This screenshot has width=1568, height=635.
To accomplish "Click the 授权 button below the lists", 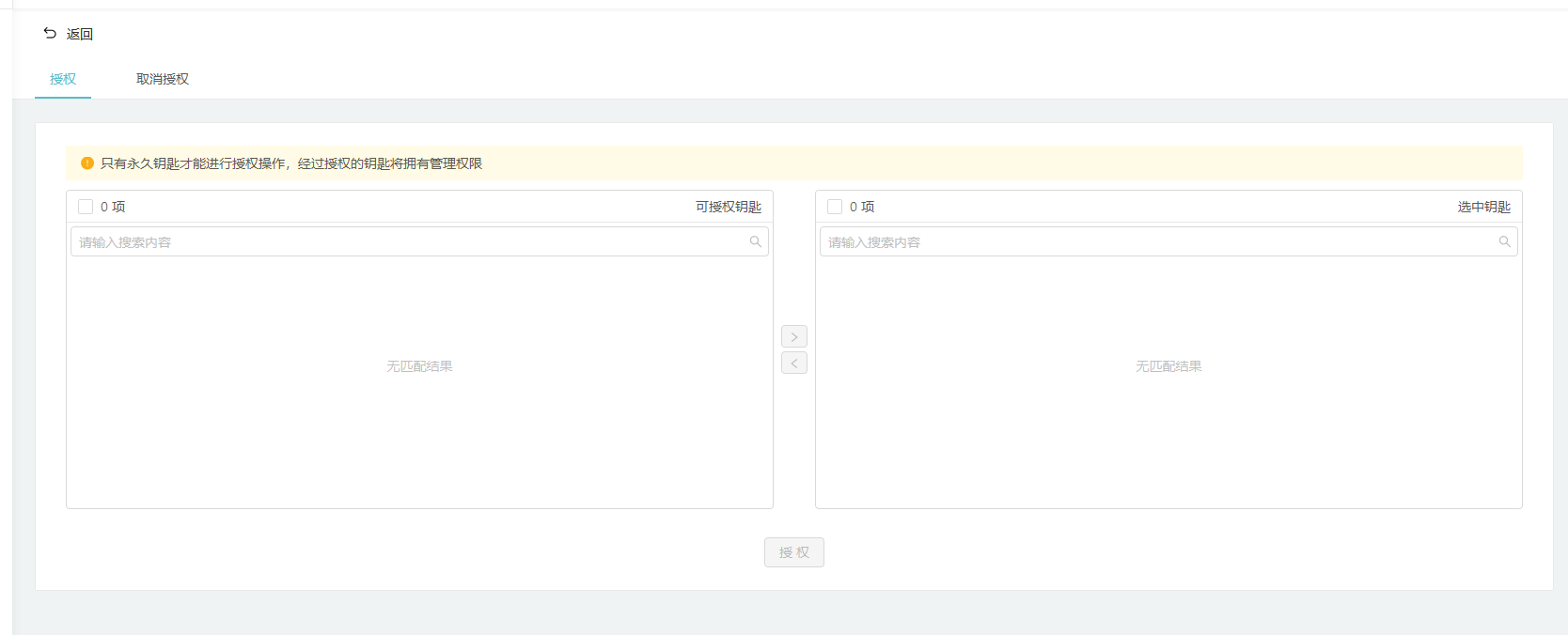I will point(793,552).
